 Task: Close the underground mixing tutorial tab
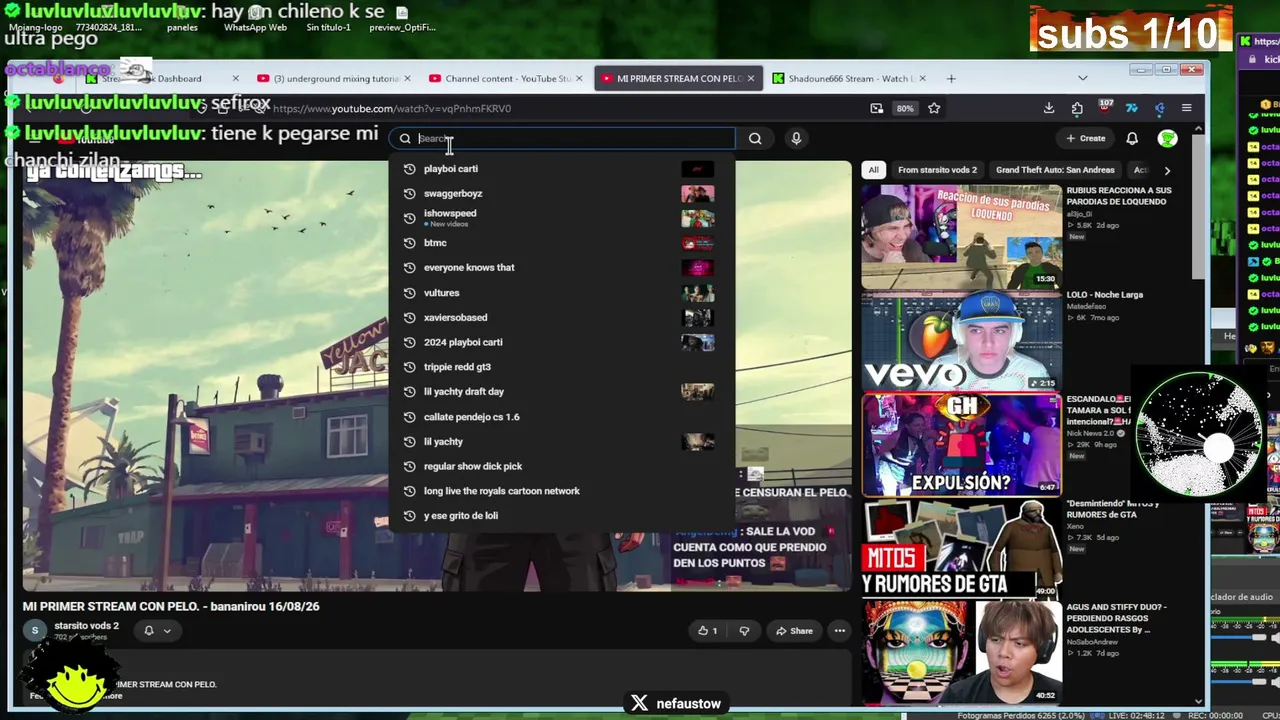pos(407,78)
